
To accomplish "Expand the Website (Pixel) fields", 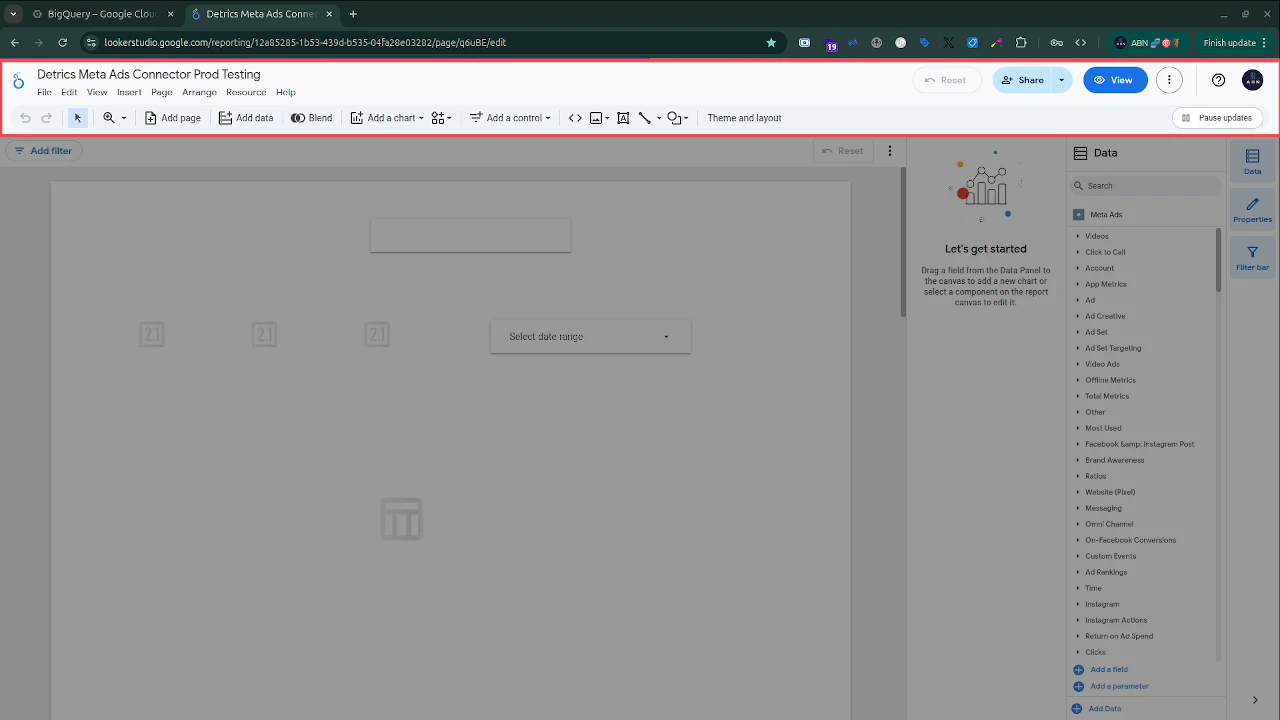I will tap(1110, 492).
